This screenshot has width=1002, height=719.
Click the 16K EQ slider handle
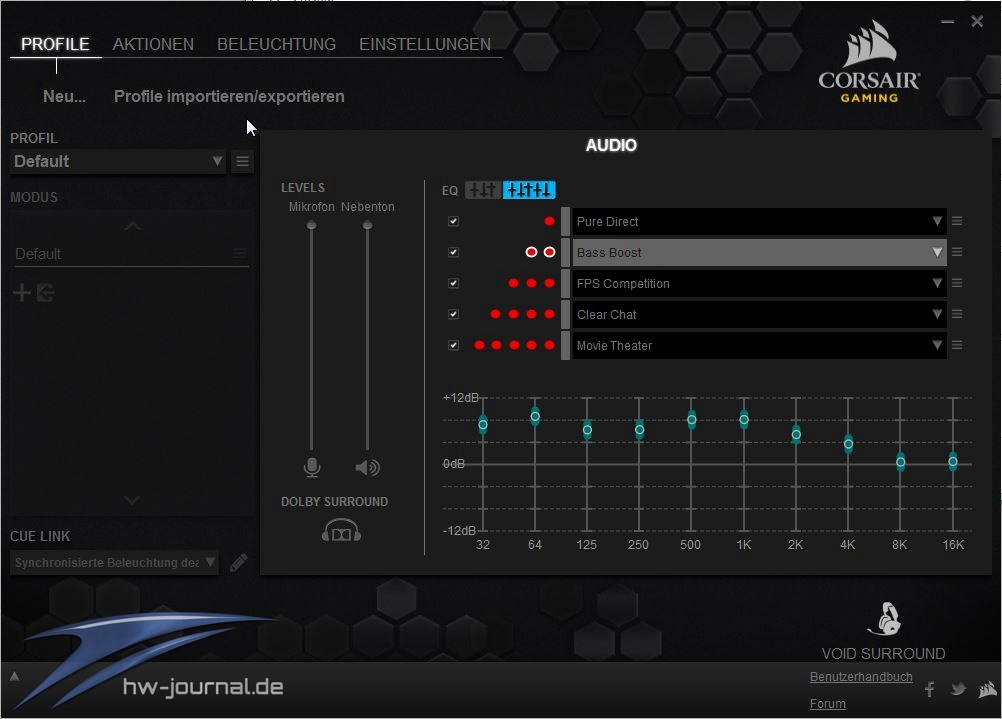[953, 461]
